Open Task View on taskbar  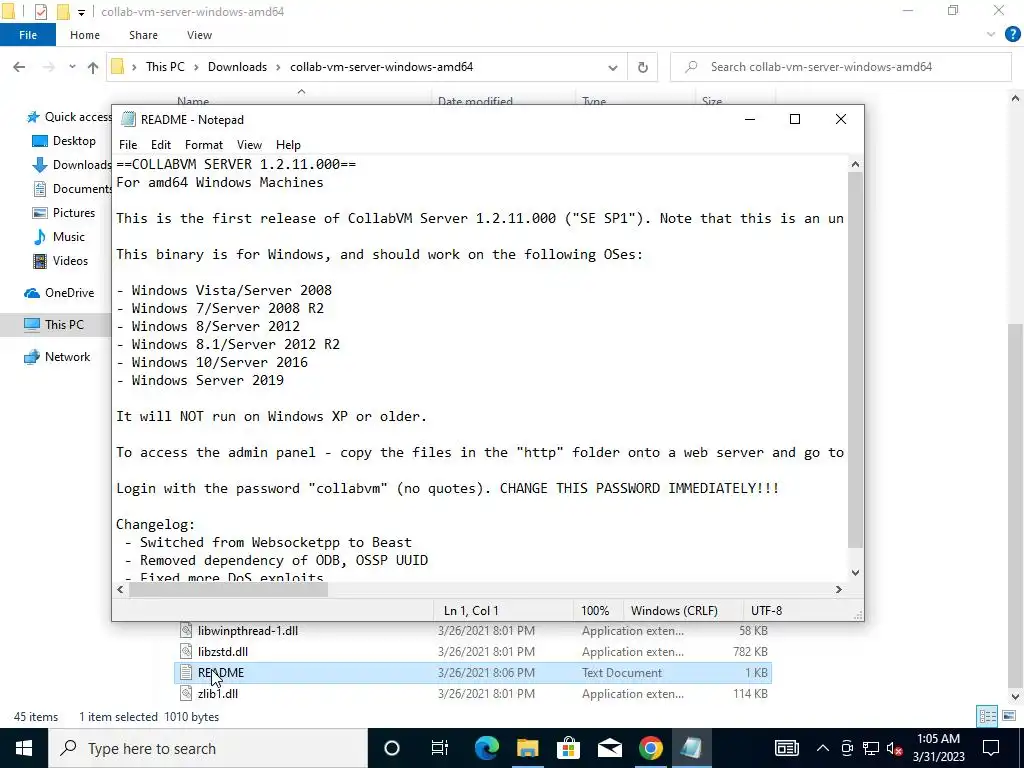tap(440, 748)
